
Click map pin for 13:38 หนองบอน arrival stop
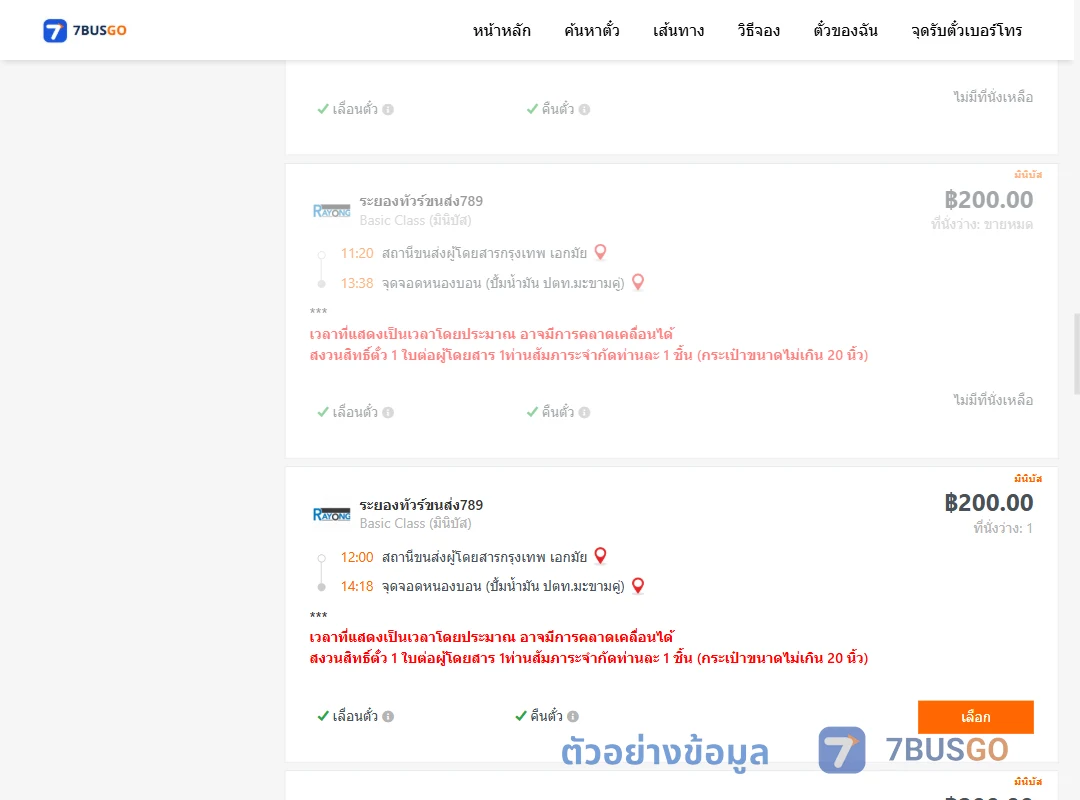(638, 283)
